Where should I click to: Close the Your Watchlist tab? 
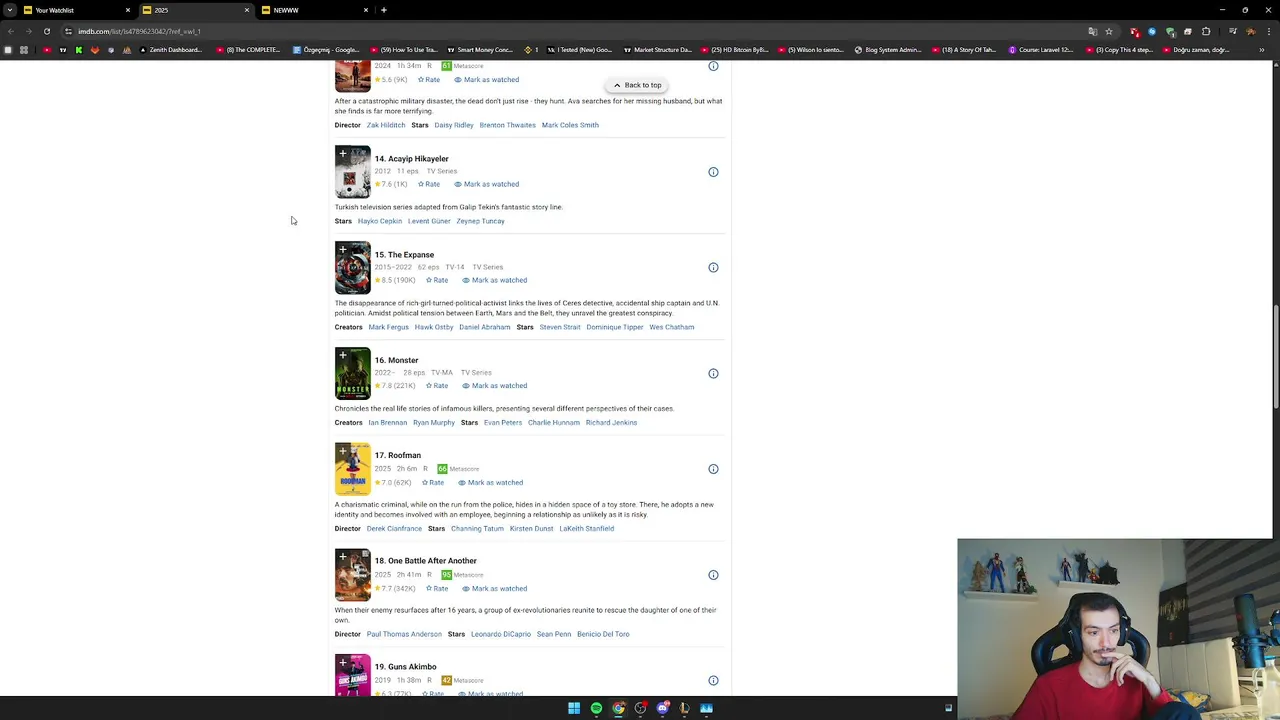pos(128,10)
